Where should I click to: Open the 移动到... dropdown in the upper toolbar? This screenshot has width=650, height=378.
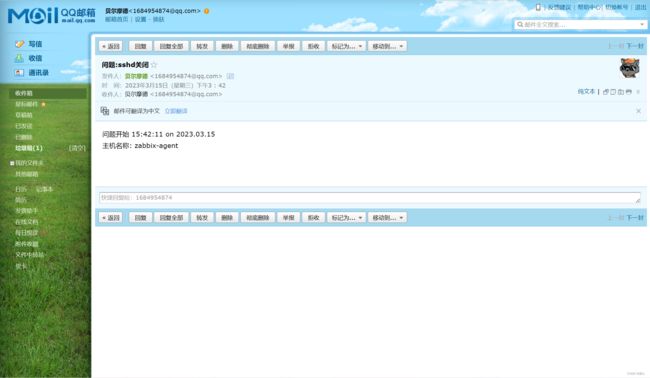[x=387, y=46]
